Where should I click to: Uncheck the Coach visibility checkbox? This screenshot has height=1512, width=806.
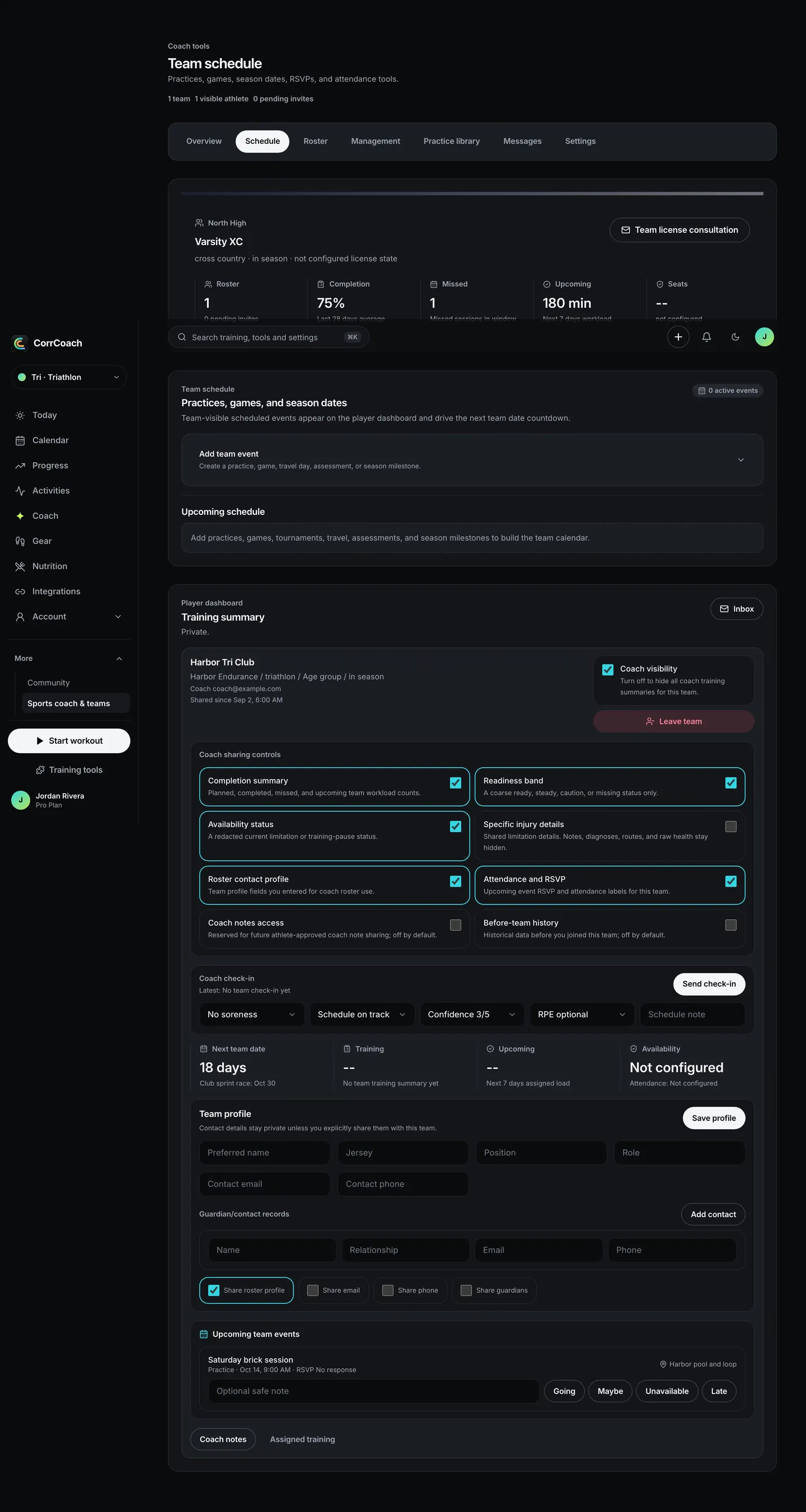[x=608, y=670]
